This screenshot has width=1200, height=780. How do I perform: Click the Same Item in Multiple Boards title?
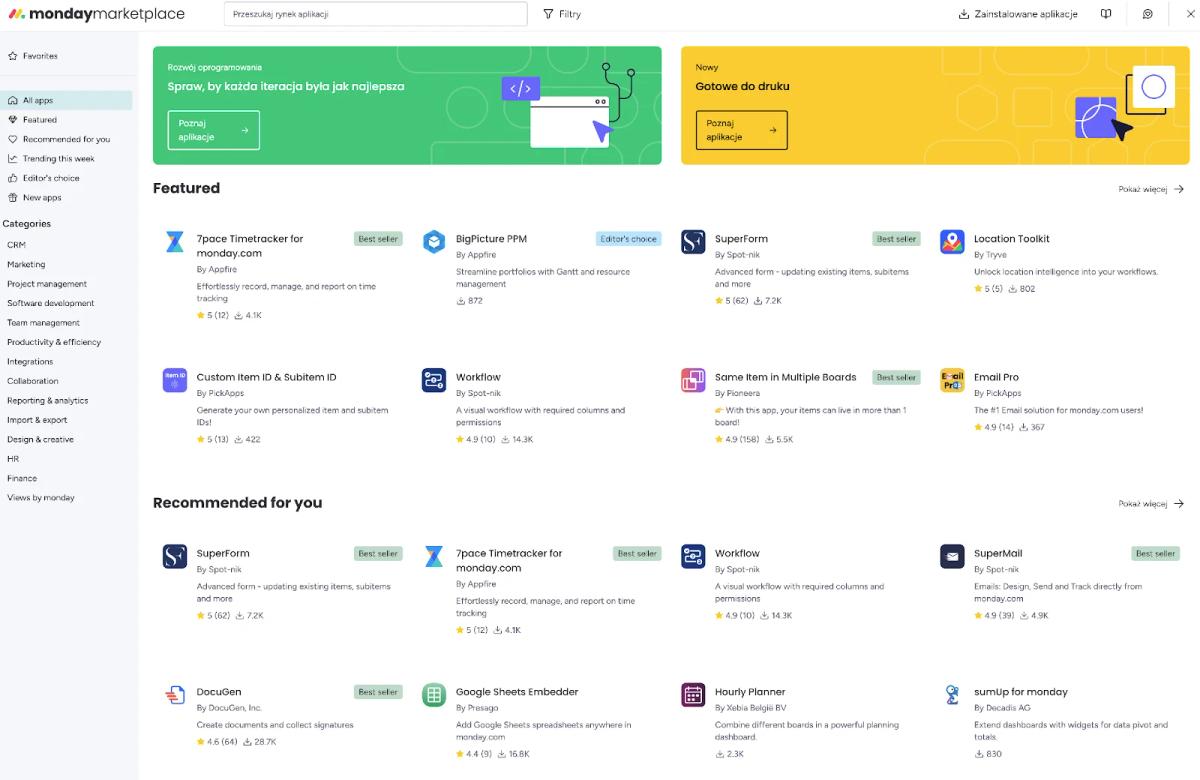coord(786,377)
